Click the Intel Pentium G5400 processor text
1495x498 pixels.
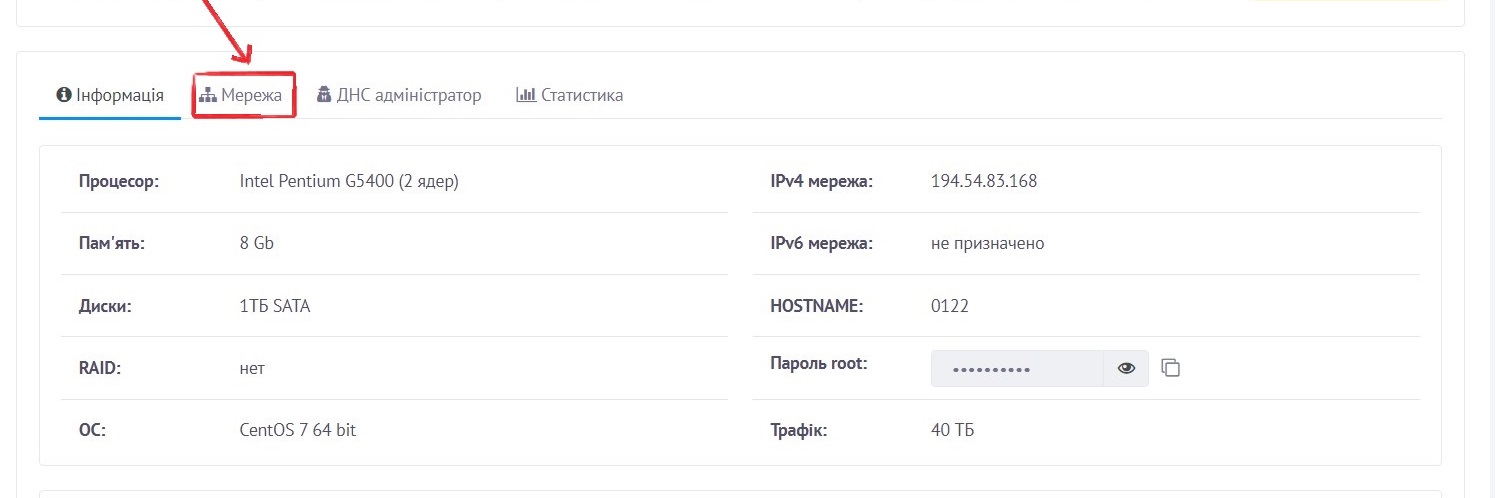(x=349, y=182)
